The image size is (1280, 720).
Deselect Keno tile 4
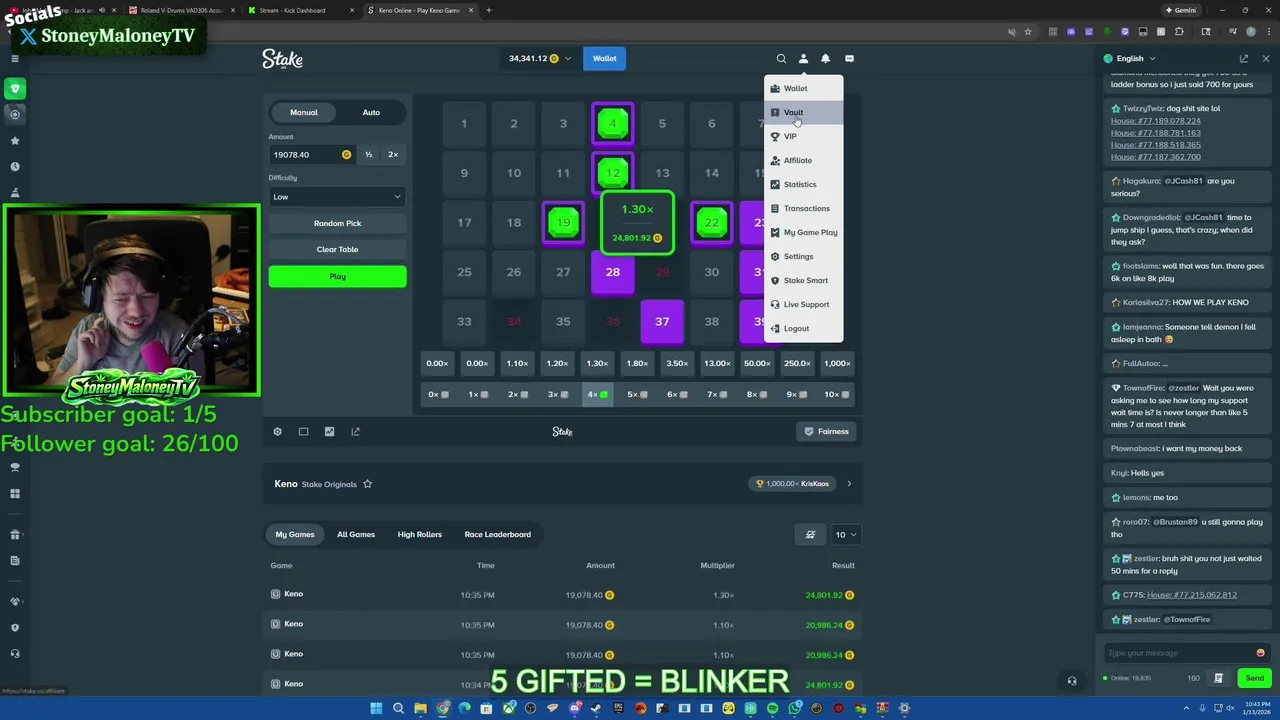point(613,124)
